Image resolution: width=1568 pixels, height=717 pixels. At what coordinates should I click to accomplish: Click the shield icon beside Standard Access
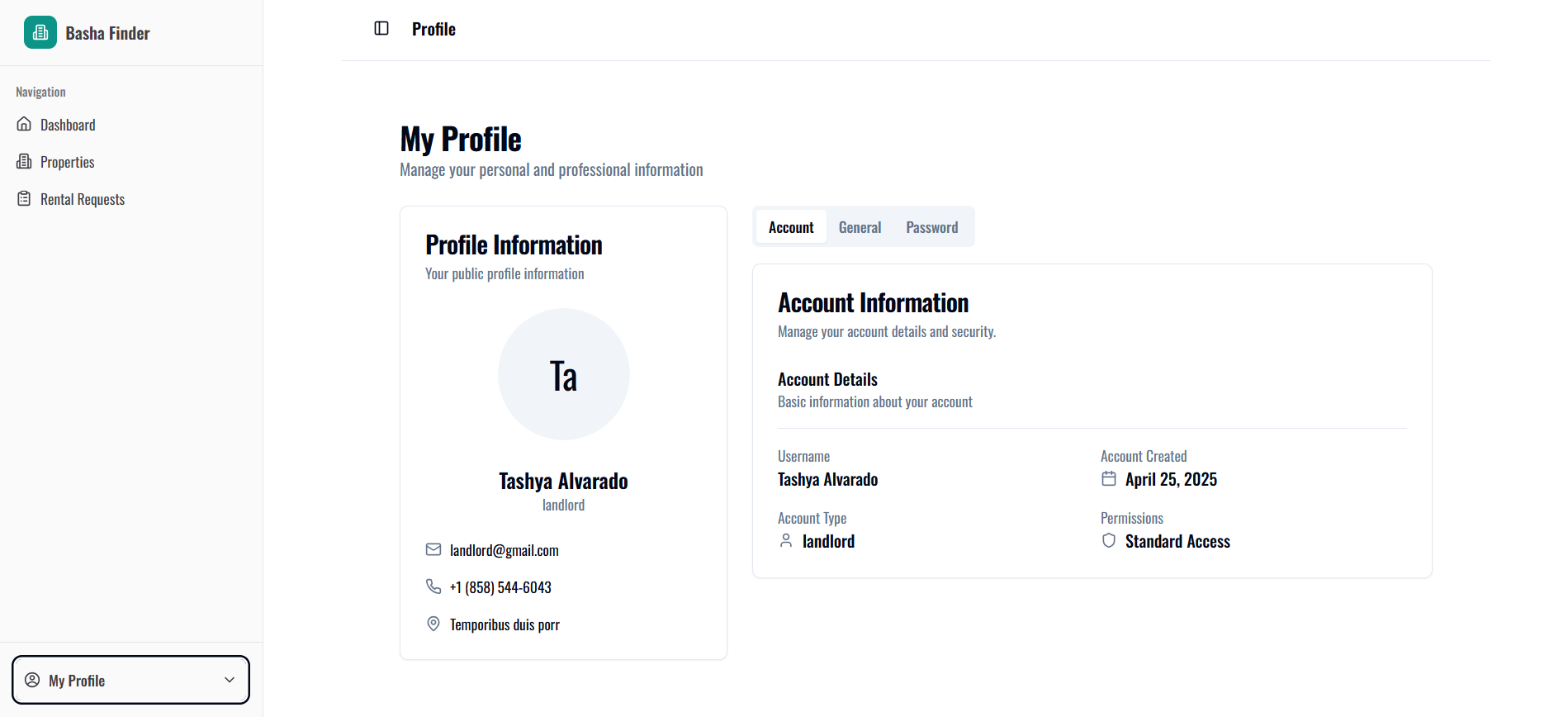coord(1109,541)
